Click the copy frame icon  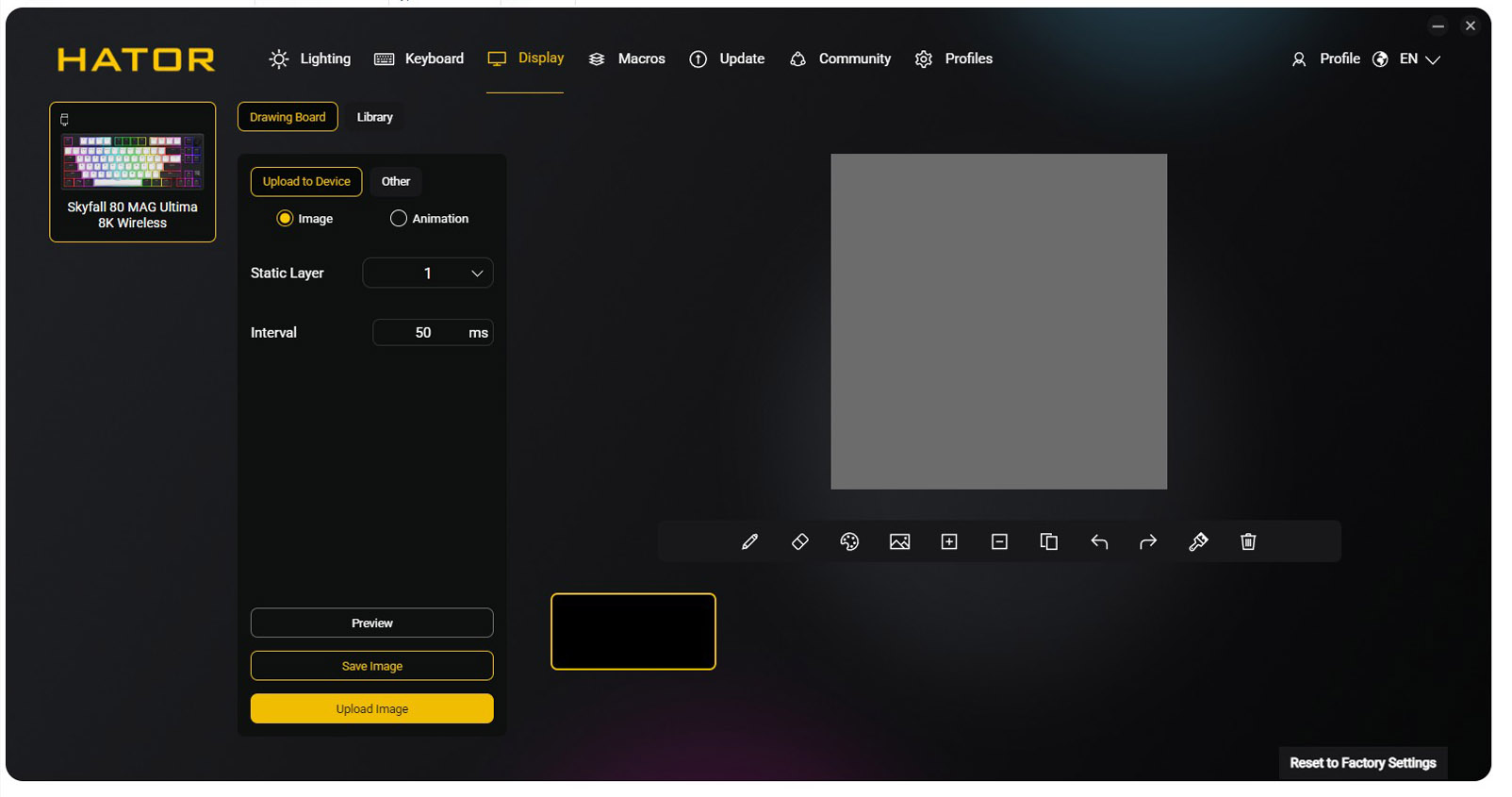(1048, 541)
